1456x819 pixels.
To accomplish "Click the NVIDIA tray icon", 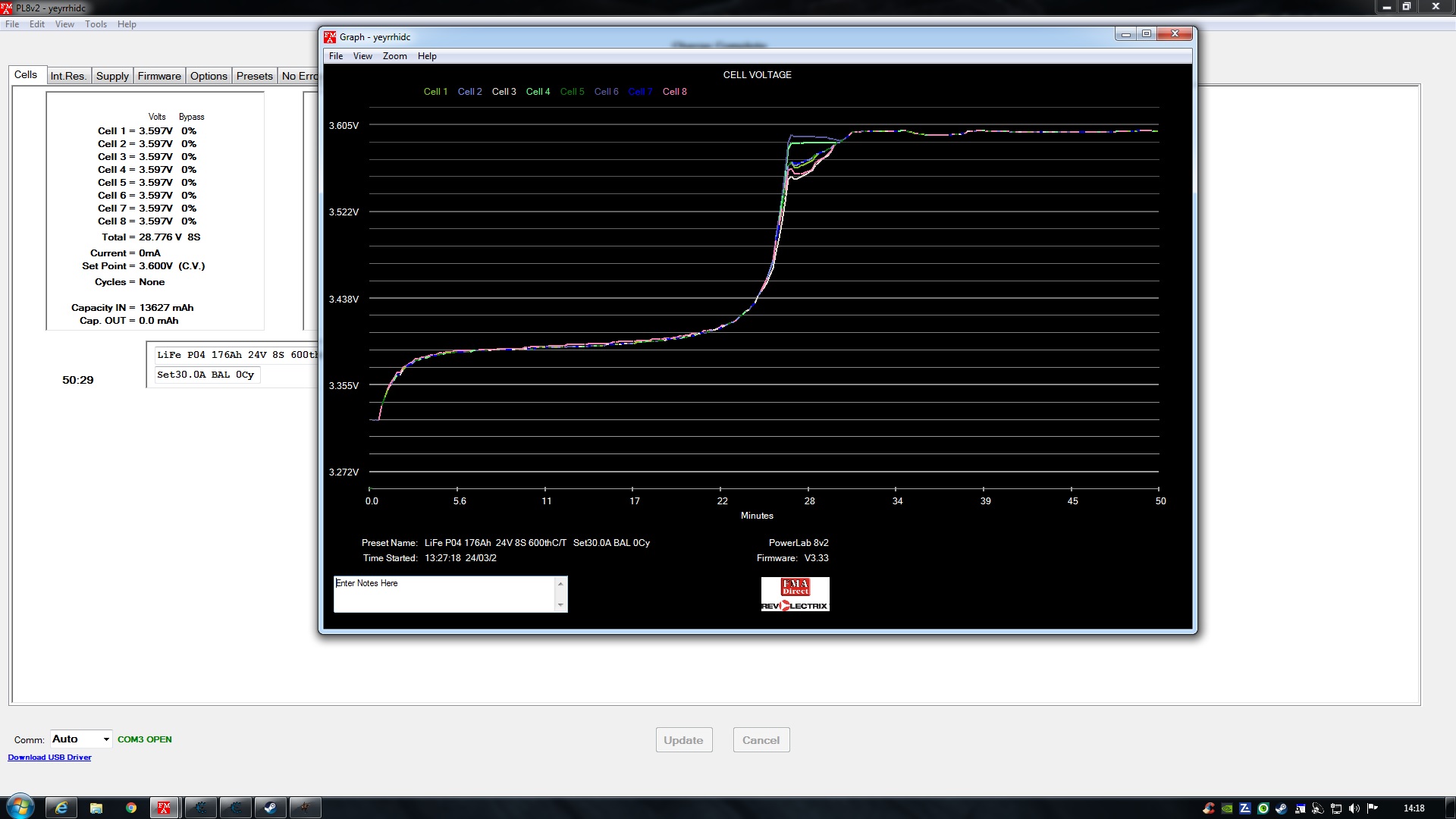I will 1227,808.
